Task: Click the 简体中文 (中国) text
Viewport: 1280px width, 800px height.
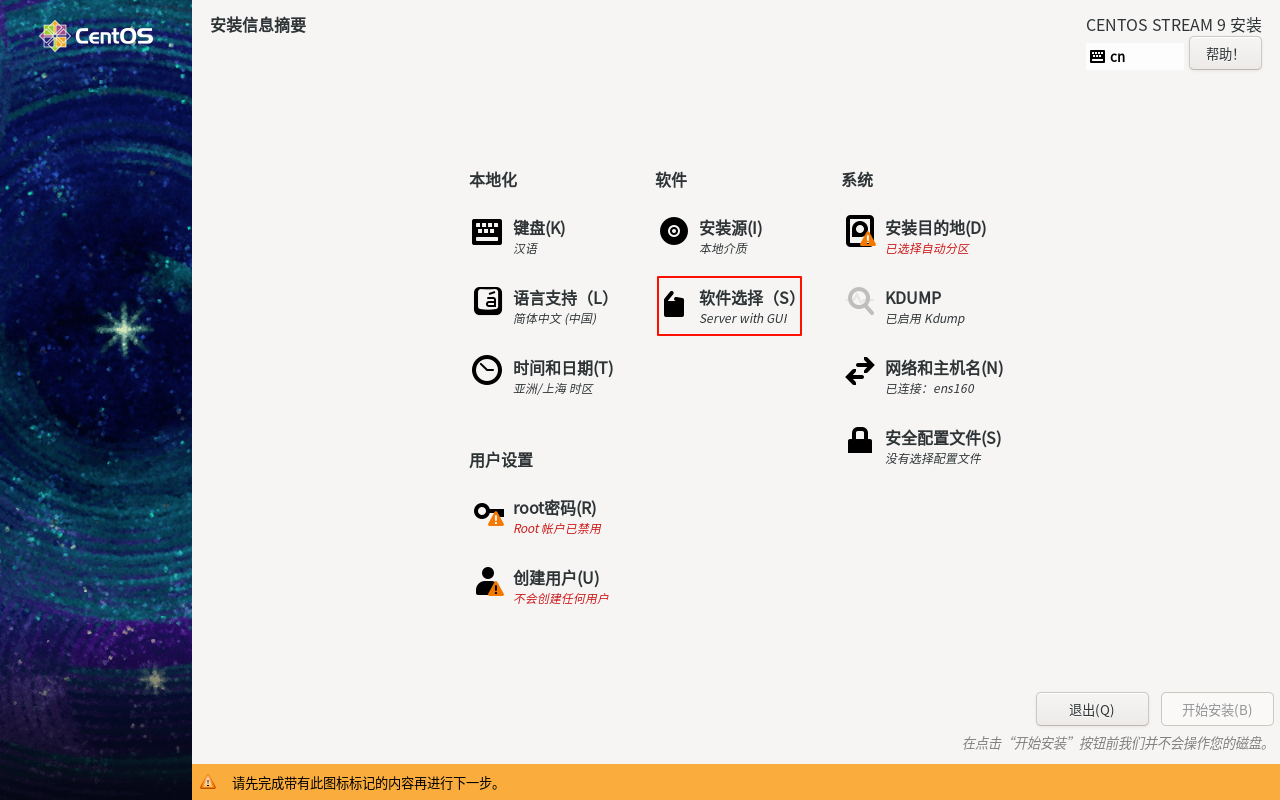Action: [x=555, y=319]
